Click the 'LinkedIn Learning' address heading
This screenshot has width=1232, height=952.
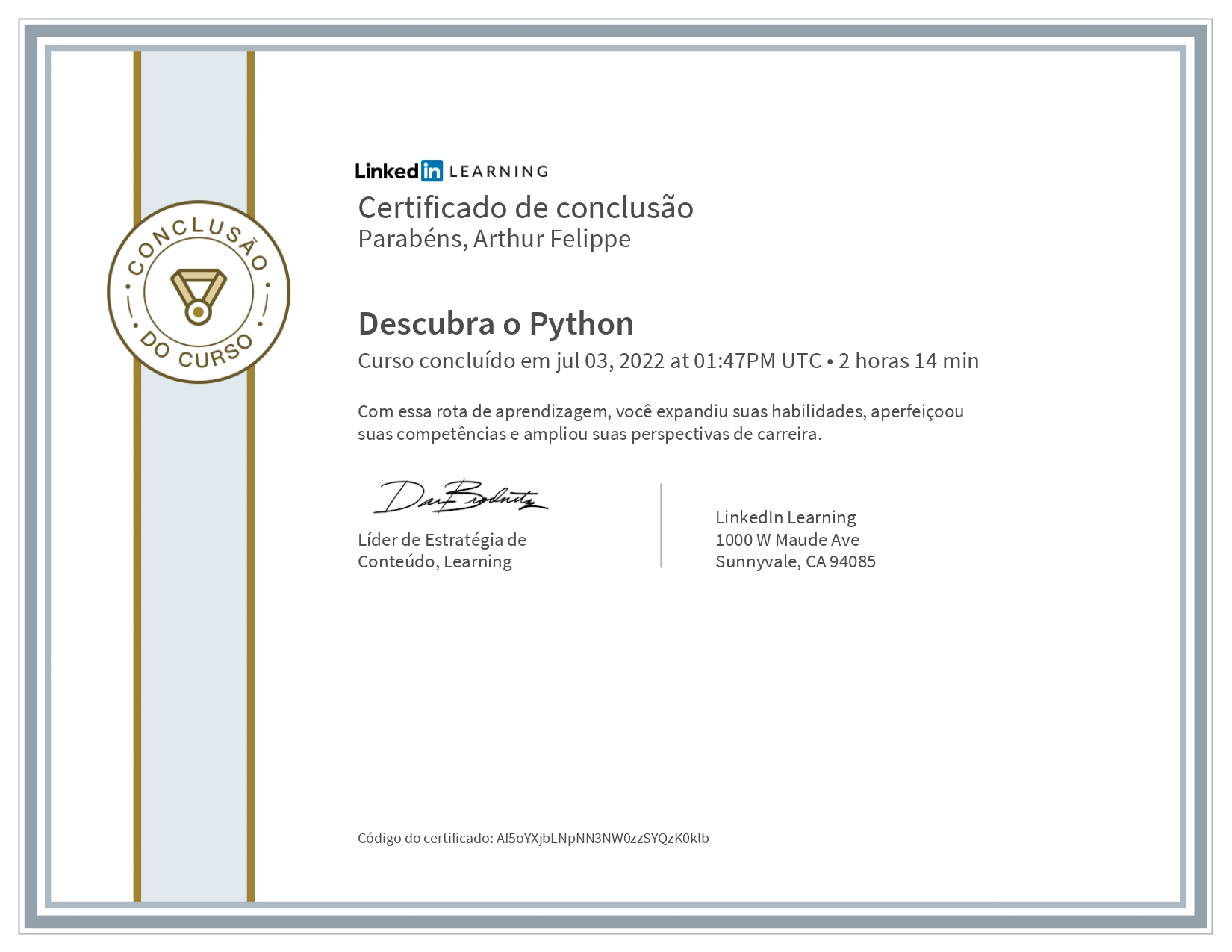coord(785,517)
